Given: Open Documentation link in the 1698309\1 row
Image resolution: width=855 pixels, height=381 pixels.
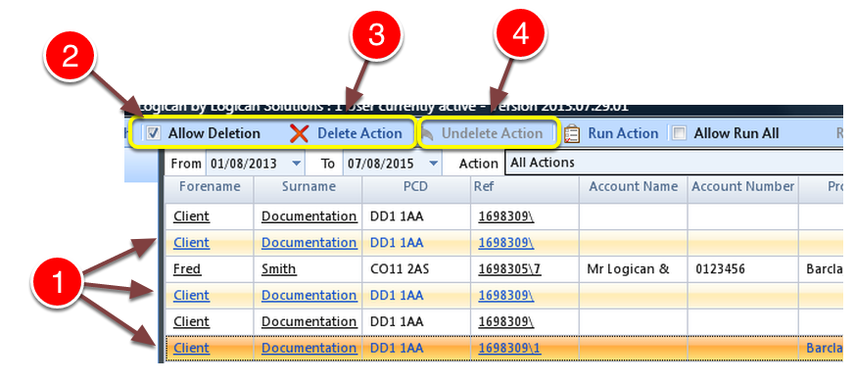Looking at the screenshot, I should pos(309,348).
